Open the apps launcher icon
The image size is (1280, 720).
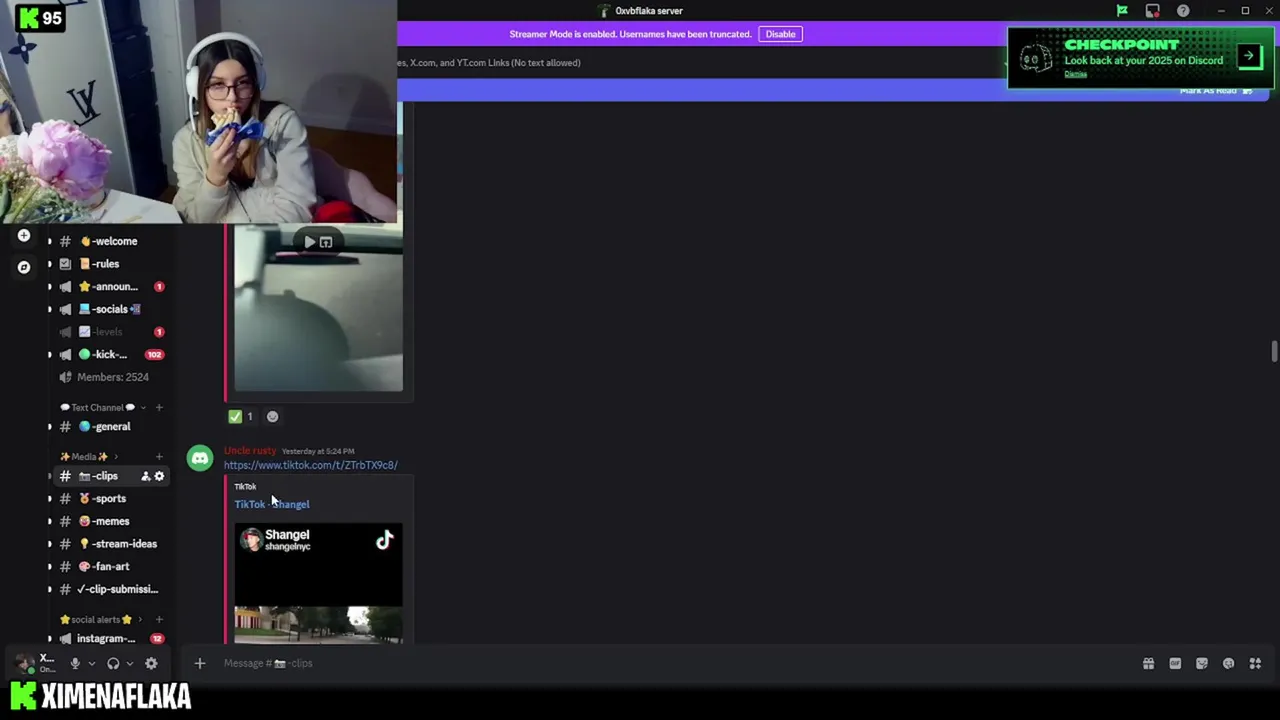click(x=1255, y=663)
